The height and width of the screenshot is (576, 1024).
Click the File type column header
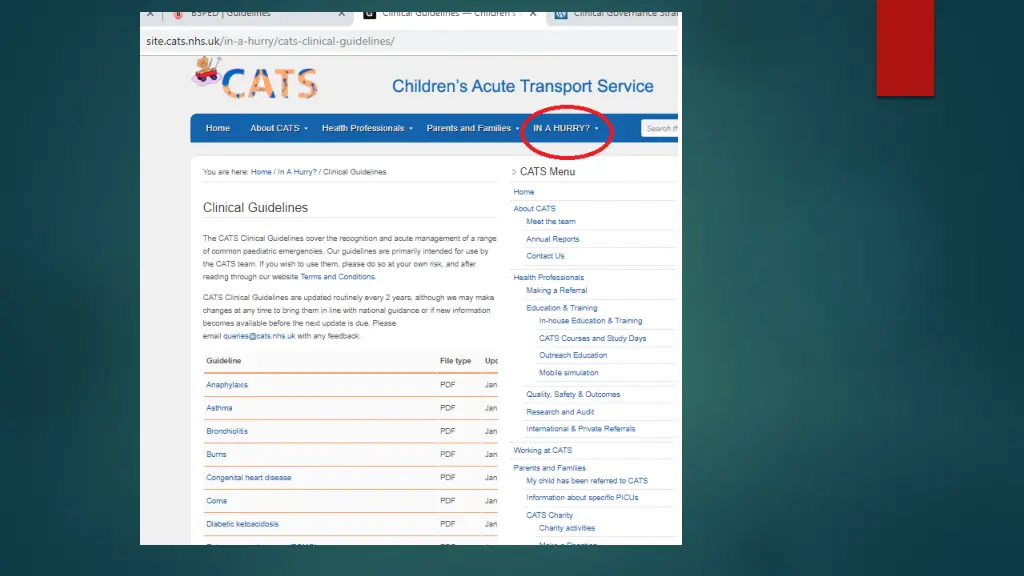[x=455, y=360]
